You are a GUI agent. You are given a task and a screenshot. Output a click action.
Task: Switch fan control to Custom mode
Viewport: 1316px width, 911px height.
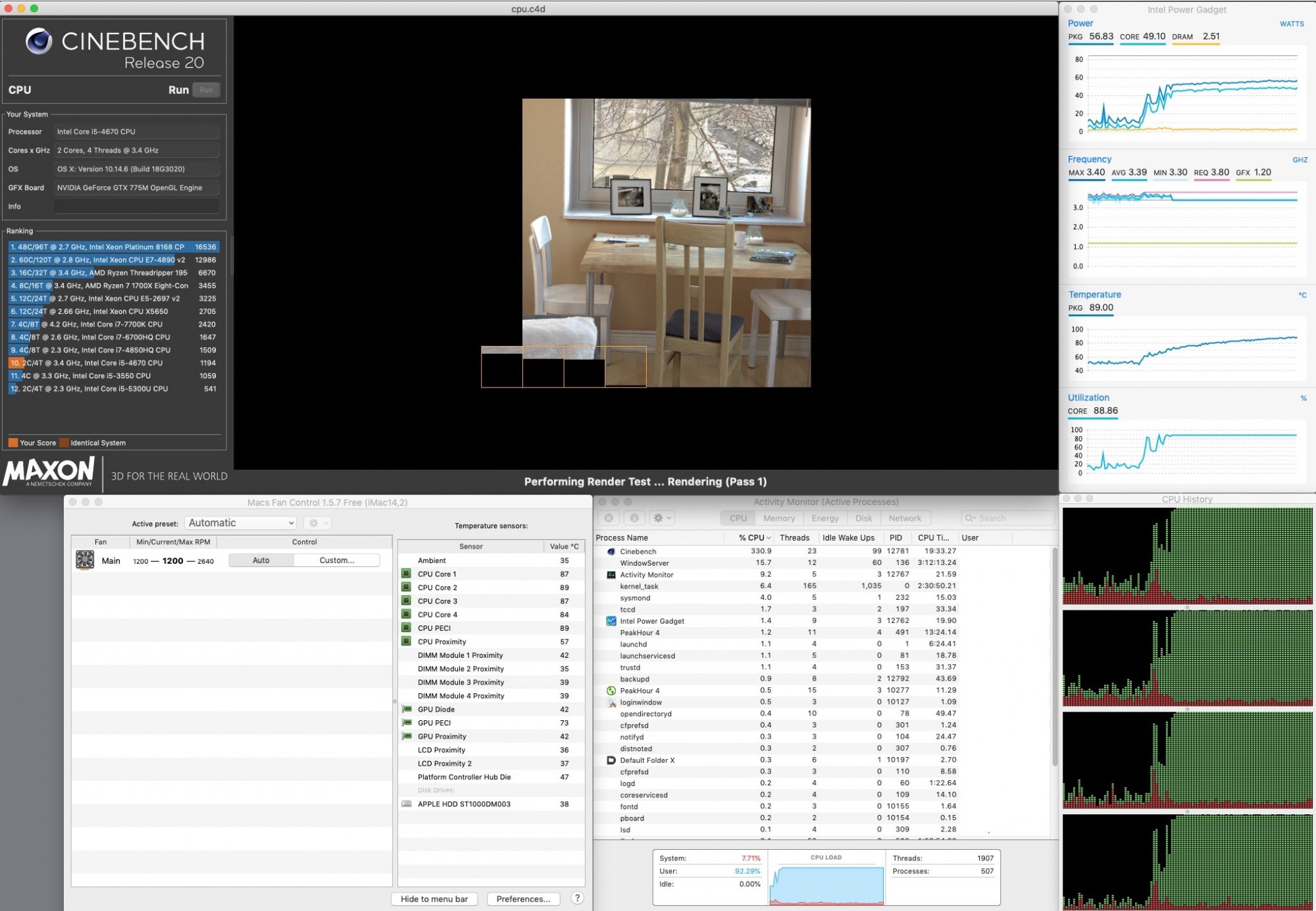pyautogui.click(x=336, y=560)
